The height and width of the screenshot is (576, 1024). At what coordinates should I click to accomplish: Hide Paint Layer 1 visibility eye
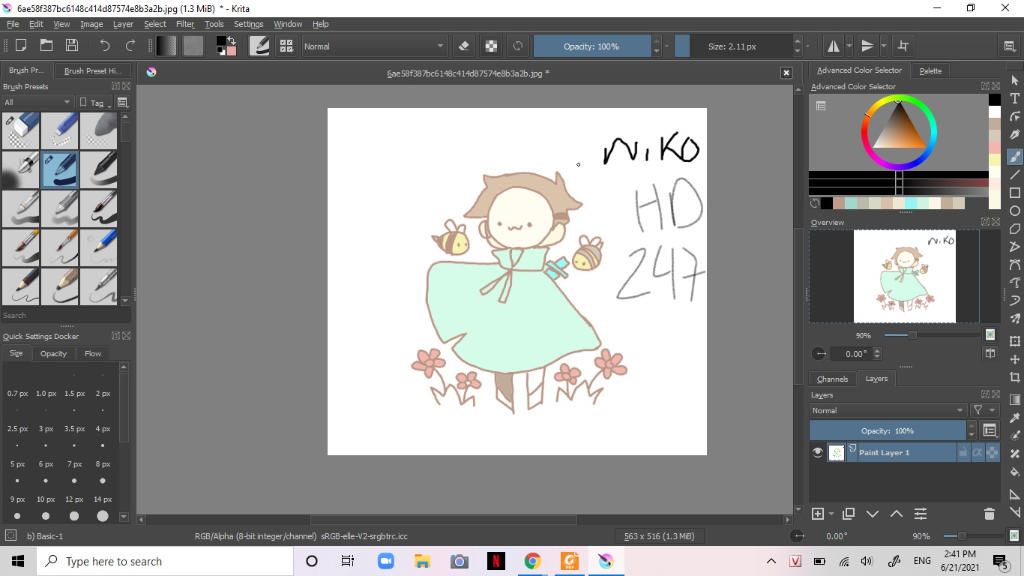tap(818, 452)
